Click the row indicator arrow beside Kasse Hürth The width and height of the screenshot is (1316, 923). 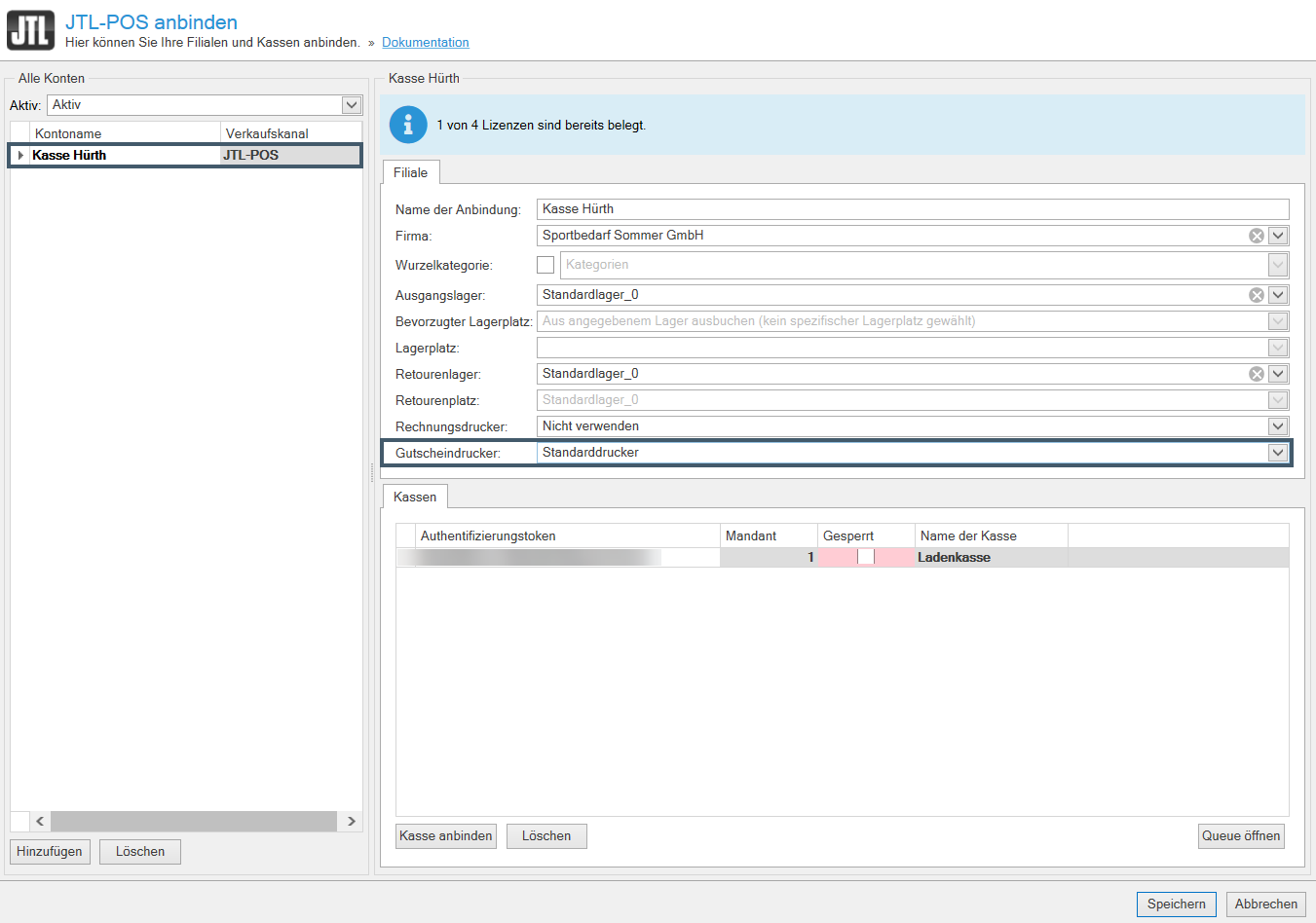pos(20,155)
